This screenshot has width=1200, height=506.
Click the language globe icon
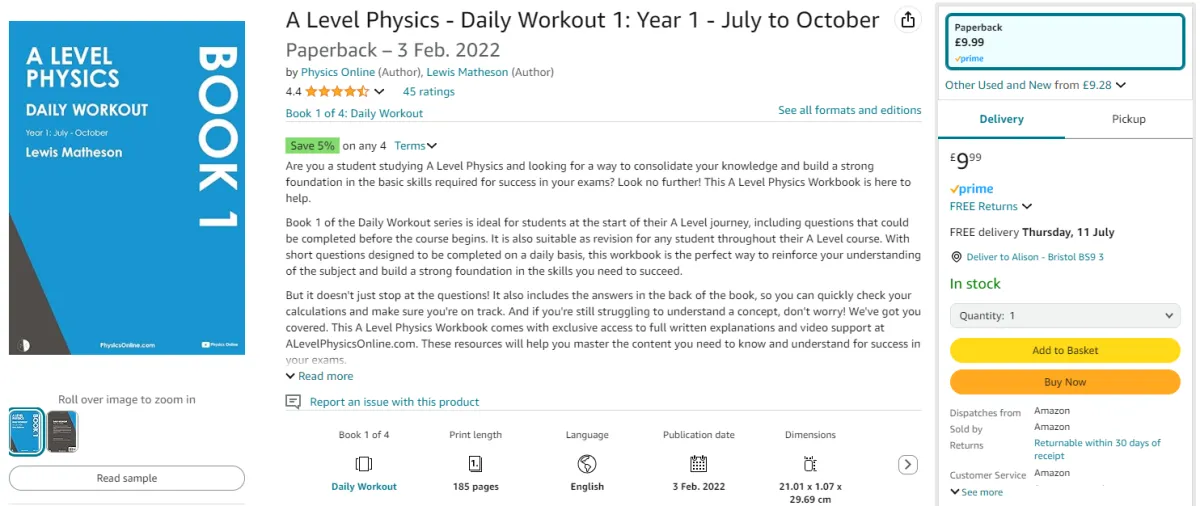(x=587, y=463)
